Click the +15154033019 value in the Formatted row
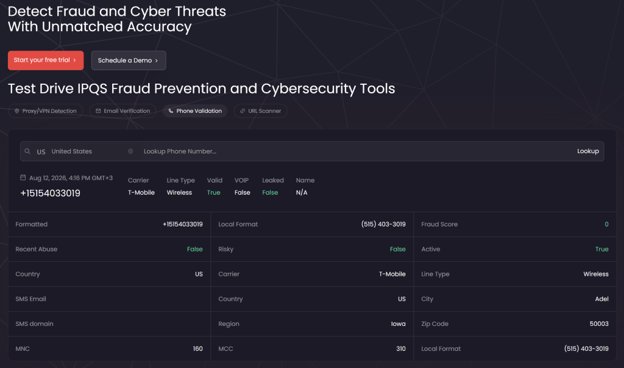Image resolution: width=624 pixels, height=368 pixels. [183, 224]
